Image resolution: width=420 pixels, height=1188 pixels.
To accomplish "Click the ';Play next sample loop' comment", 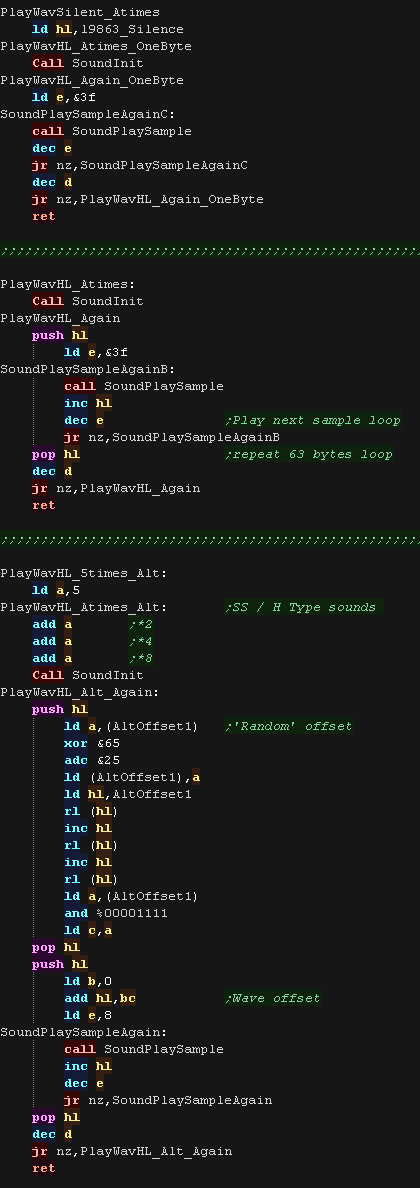I will pyautogui.click(x=312, y=420).
